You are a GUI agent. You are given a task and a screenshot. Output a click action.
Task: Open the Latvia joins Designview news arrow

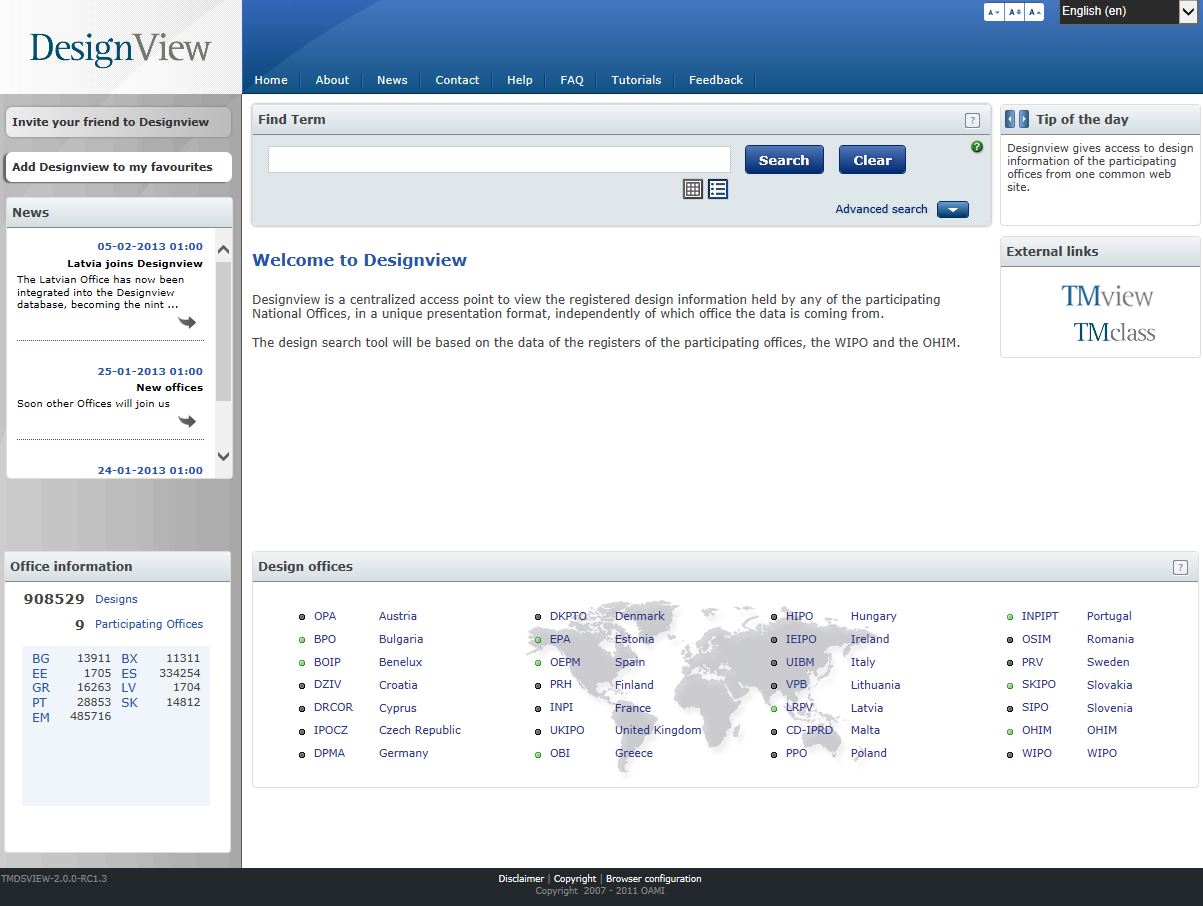pyautogui.click(x=187, y=322)
